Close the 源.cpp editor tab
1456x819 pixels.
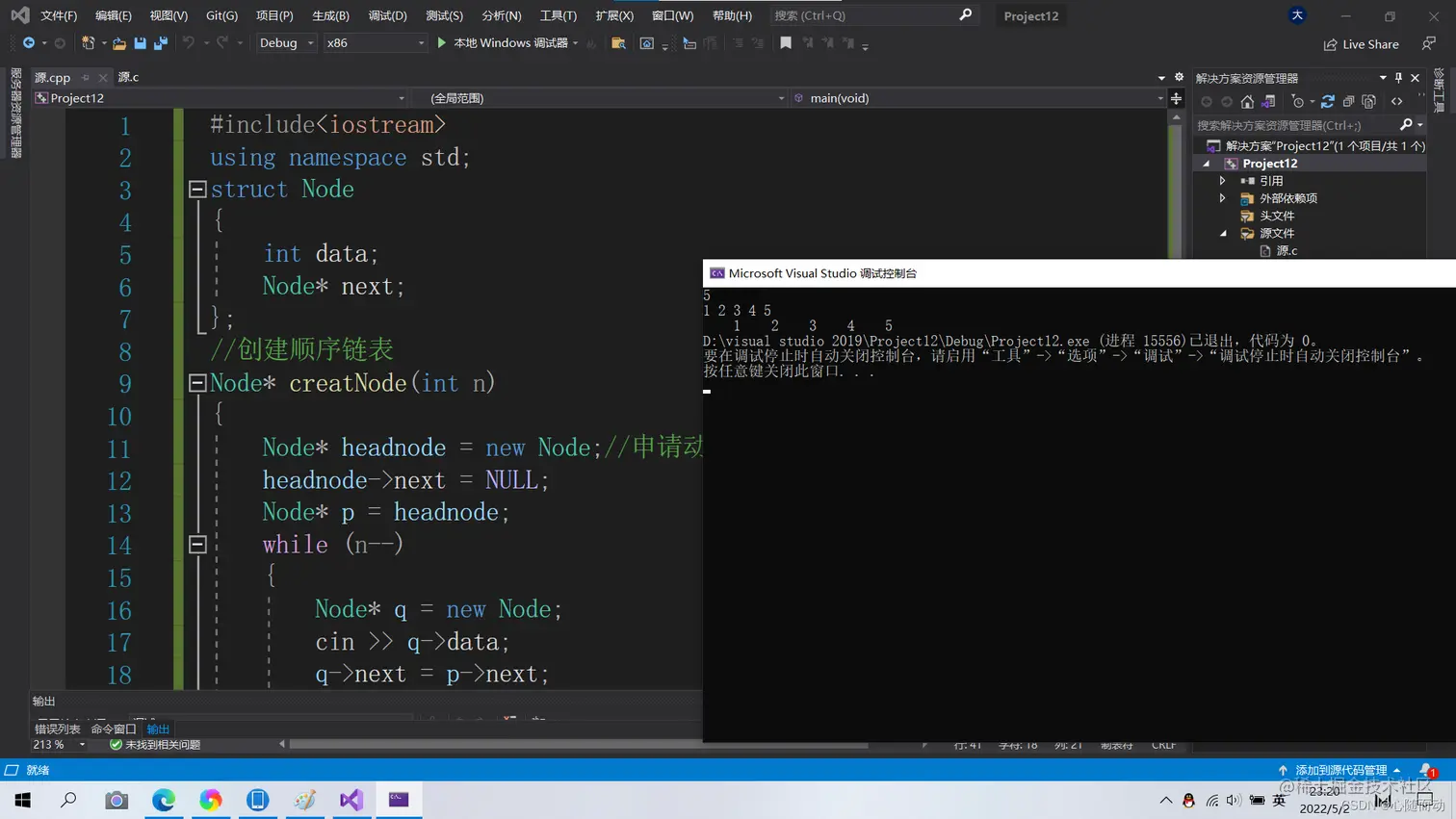103,78
